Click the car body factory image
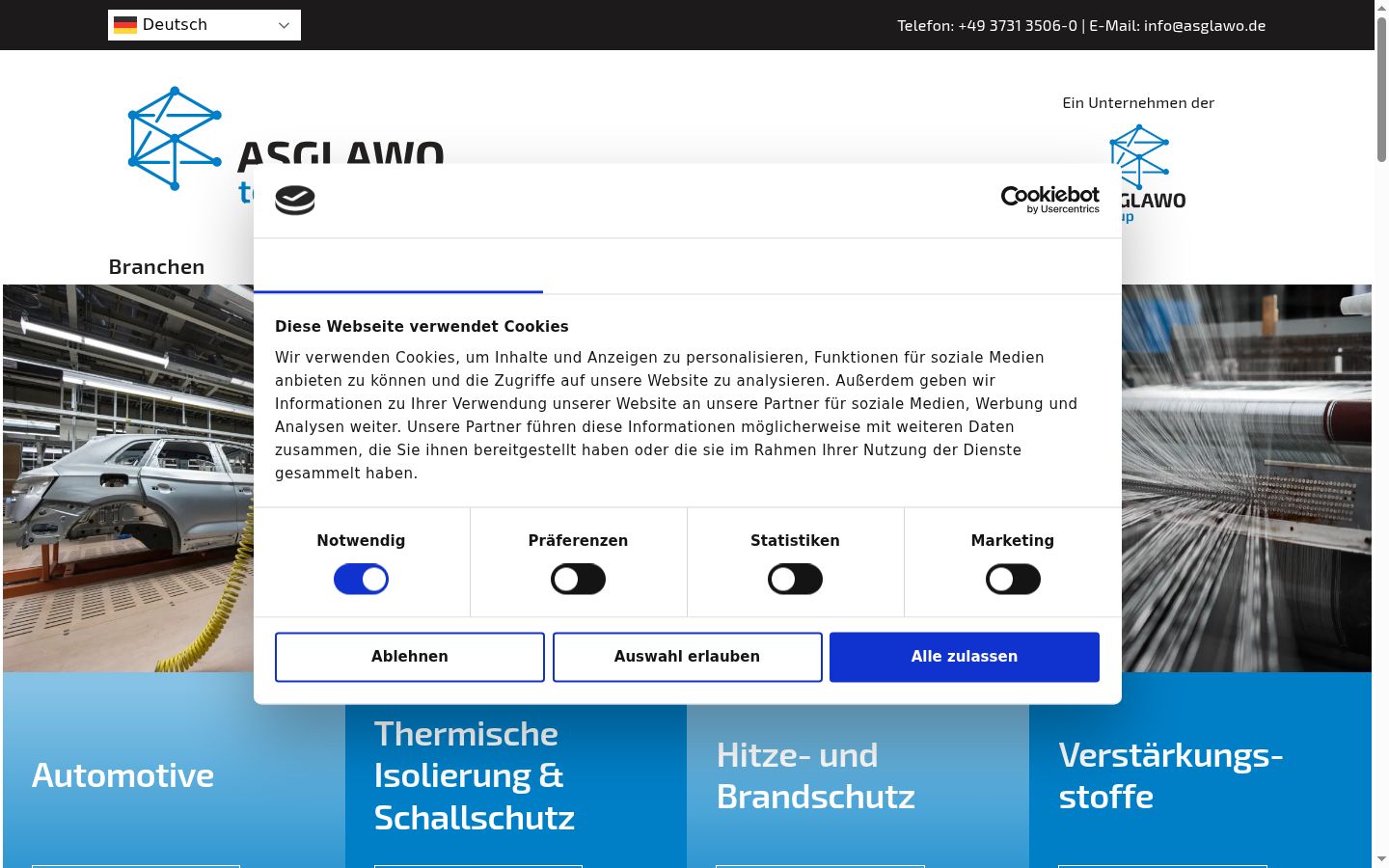Viewport: 1389px width, 868px height. click(x=128, y=478)
